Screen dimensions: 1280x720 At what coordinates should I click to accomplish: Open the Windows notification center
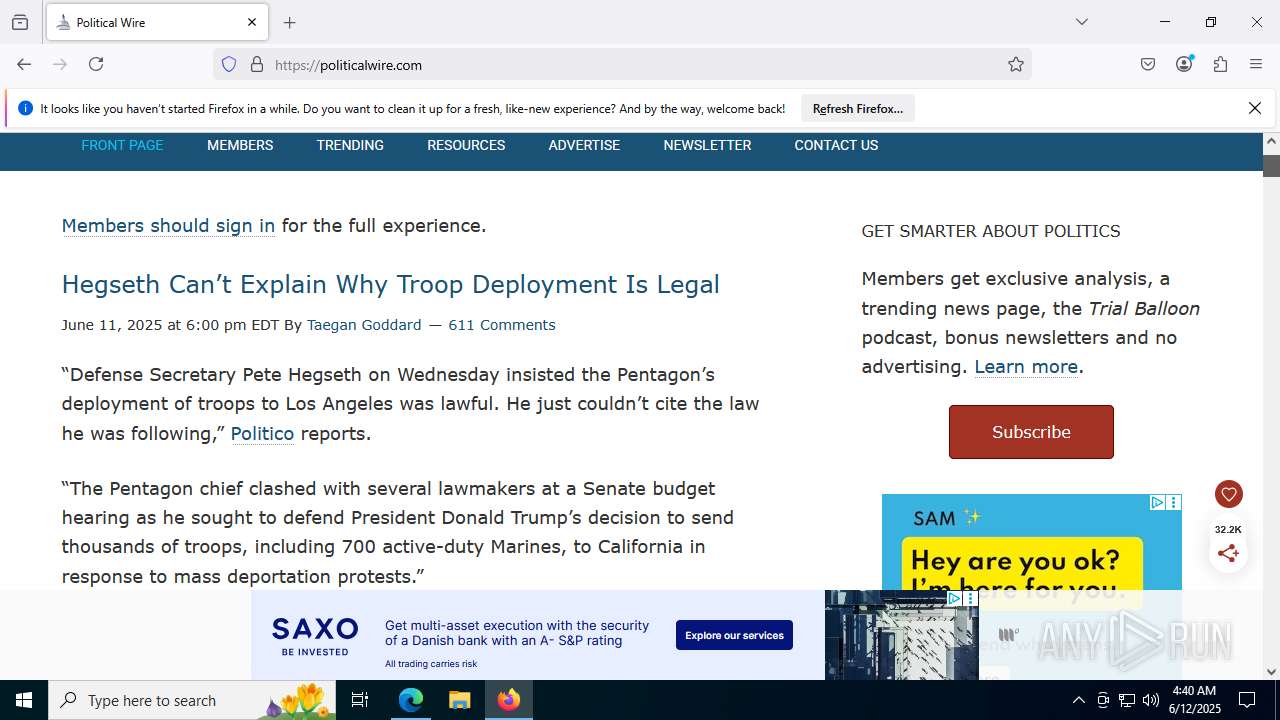point(1247,700)
